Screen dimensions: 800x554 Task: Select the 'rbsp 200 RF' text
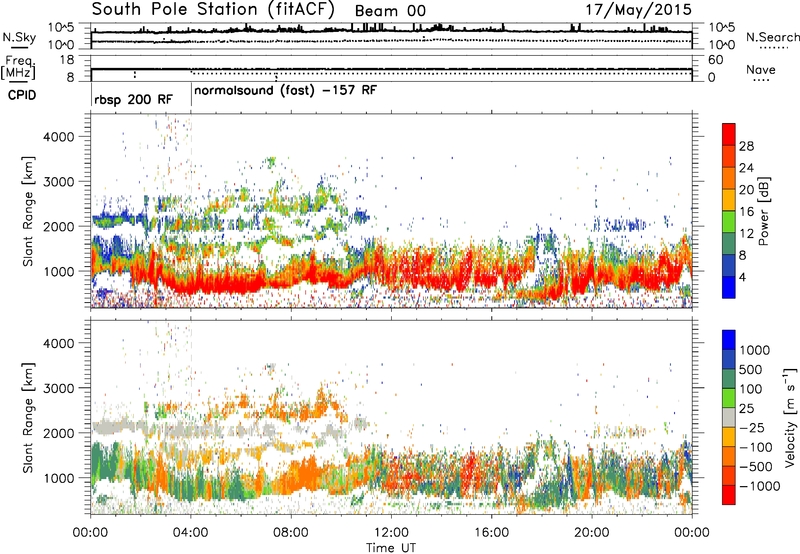point(134,99)
